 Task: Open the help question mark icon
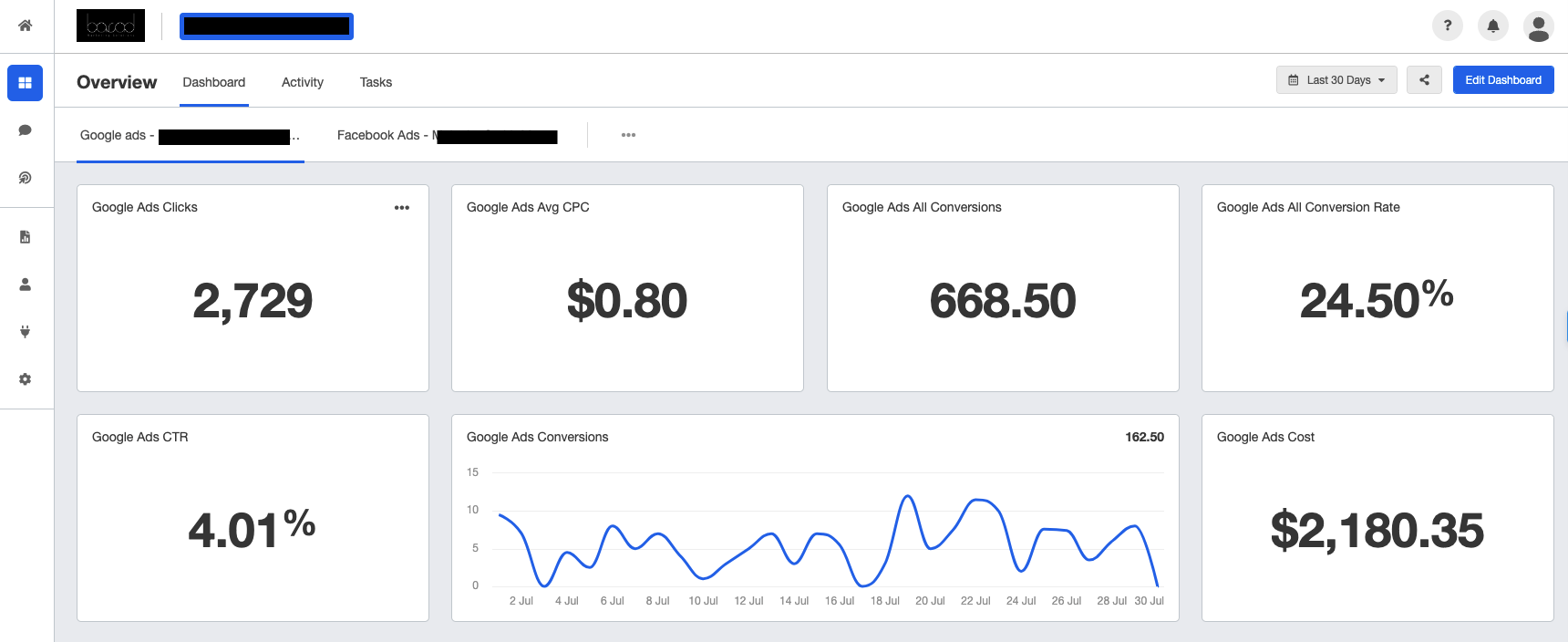(x=1448, y=26)
